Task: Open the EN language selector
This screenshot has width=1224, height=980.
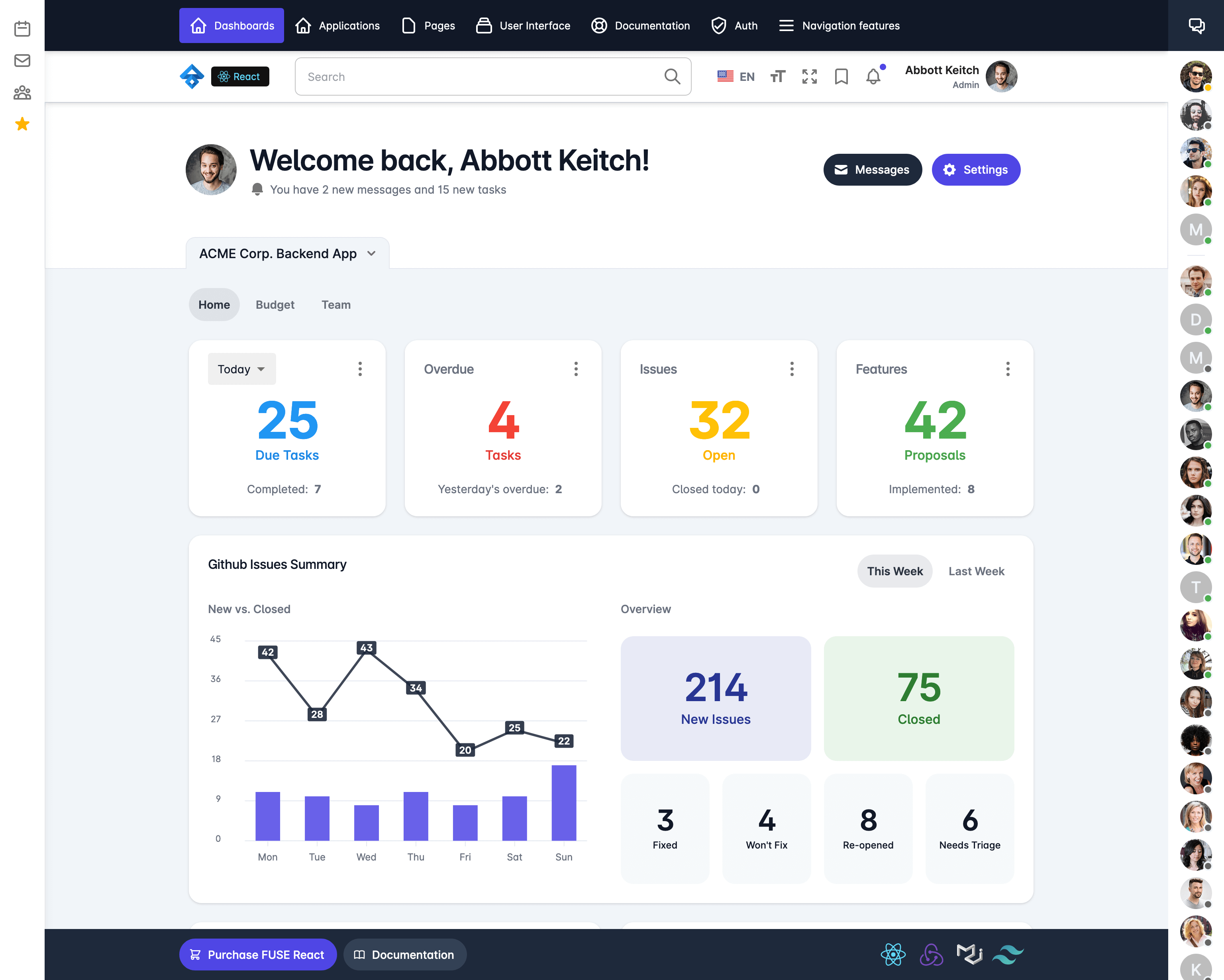Action: [x=736, y=76]
